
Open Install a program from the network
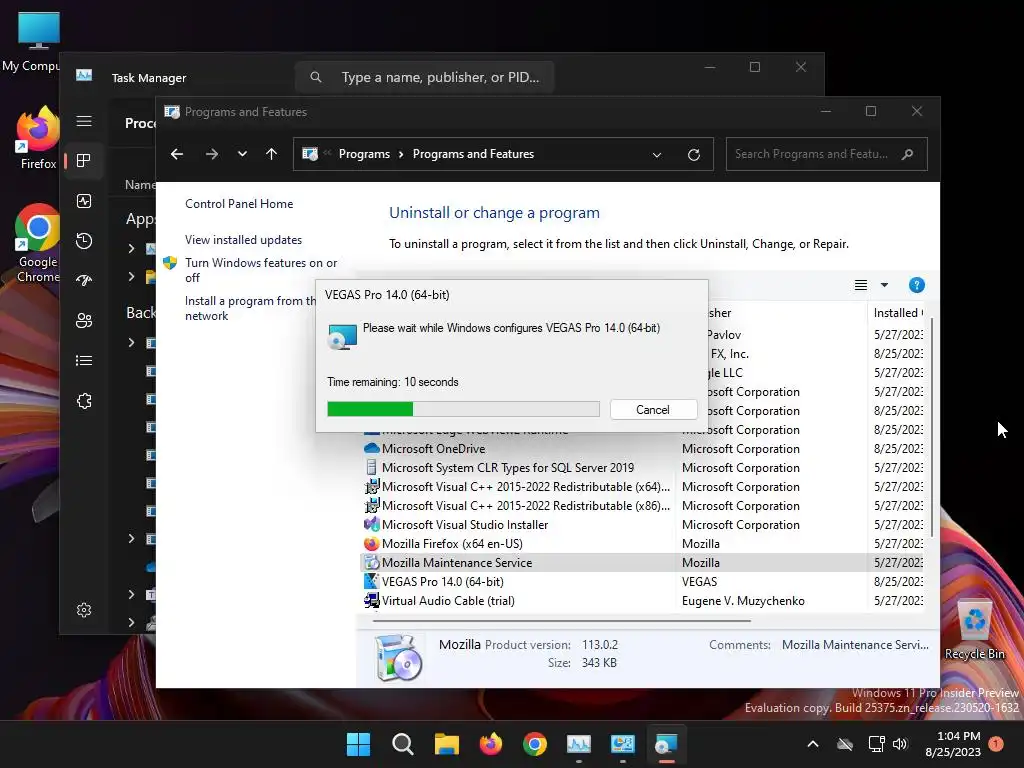(x=250, y=308)
